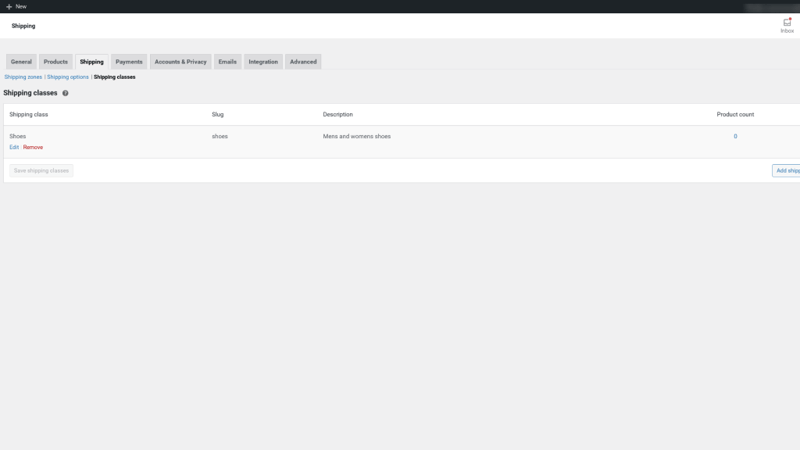Open the Emails tab
Viewport: 800px width, 450px height.
coord(228,62)
